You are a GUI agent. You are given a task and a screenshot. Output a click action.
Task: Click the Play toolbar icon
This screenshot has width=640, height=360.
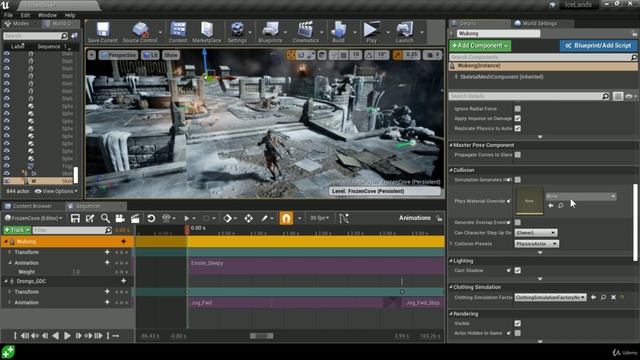pos(371,32)
